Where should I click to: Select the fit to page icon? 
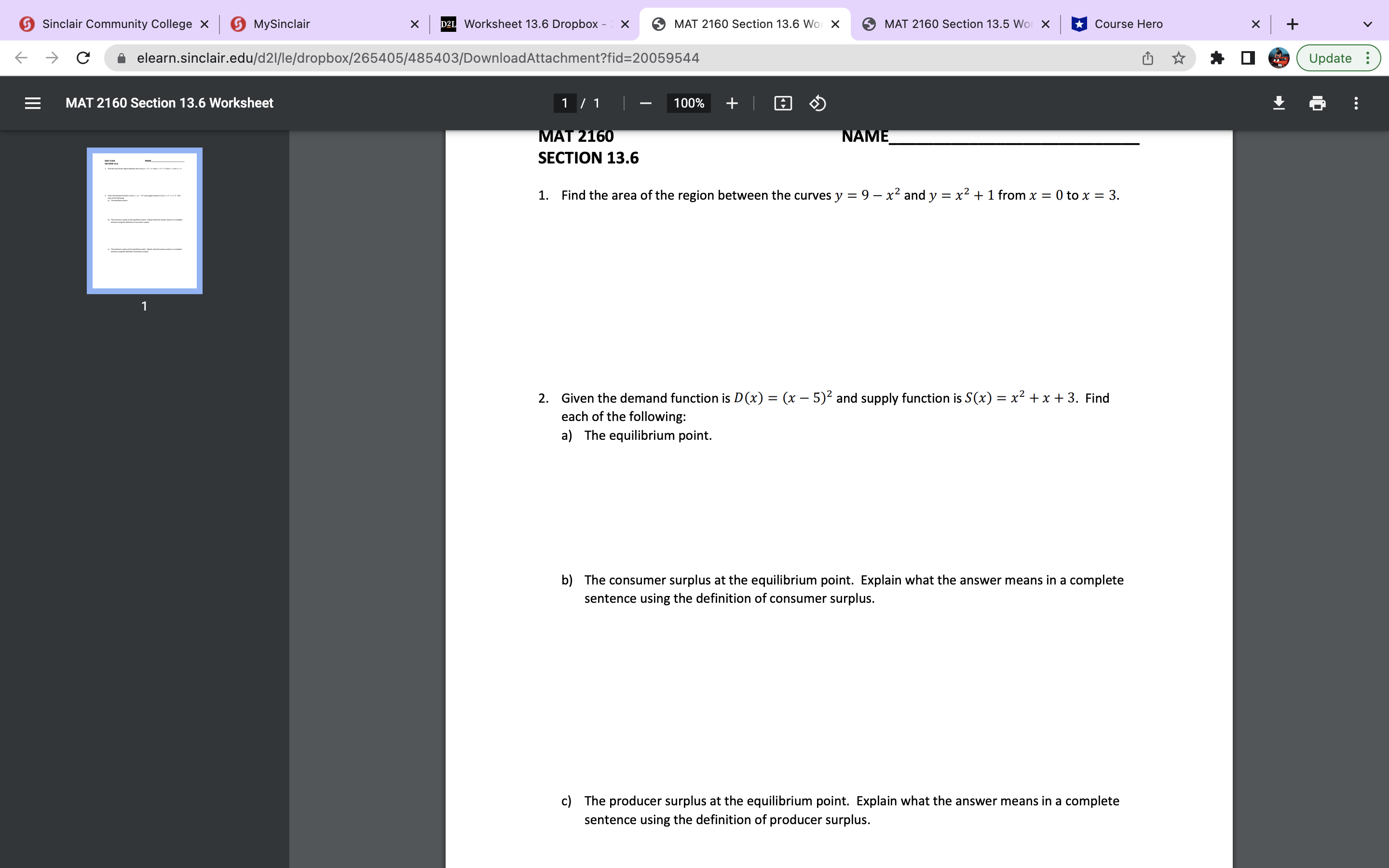coord(782,103)
